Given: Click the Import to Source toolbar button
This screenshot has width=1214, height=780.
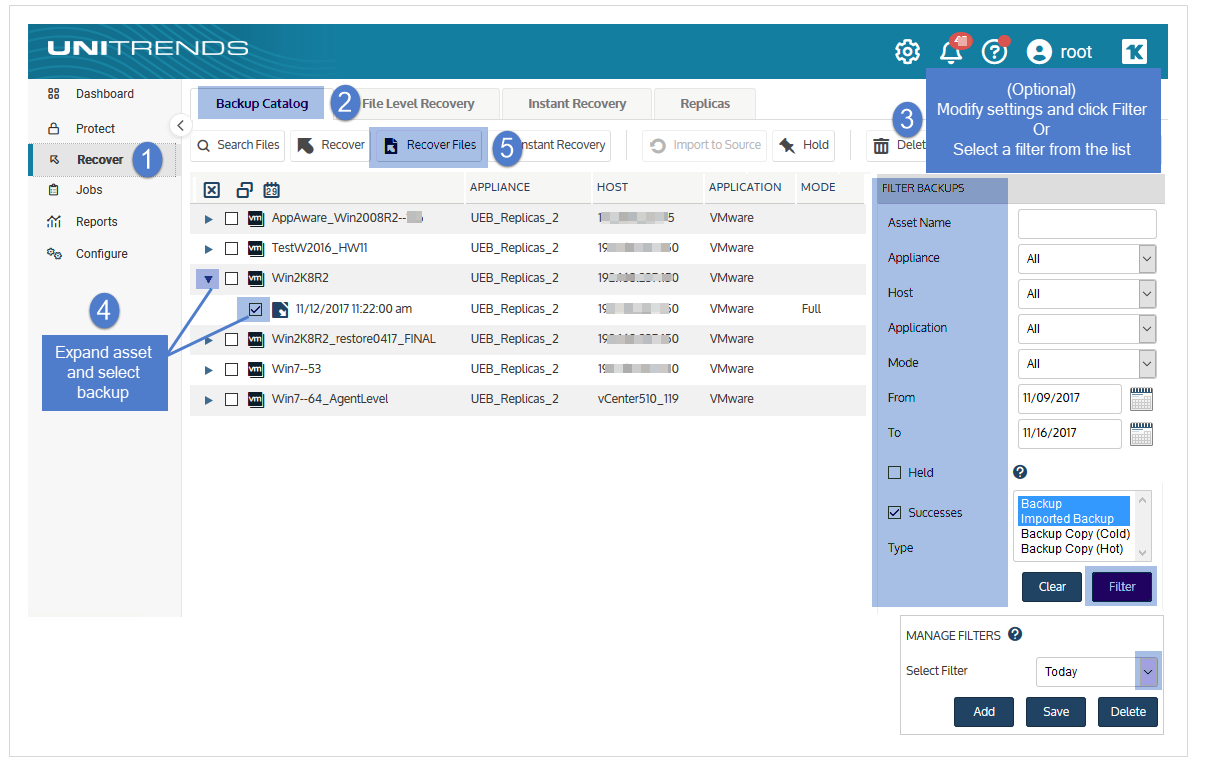Looking at the screenshot, I should (704, 145).
